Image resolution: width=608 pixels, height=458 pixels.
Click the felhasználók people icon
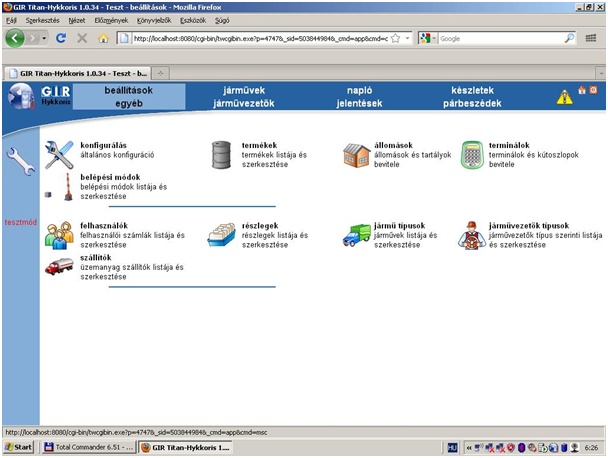(x=59, y=235)
